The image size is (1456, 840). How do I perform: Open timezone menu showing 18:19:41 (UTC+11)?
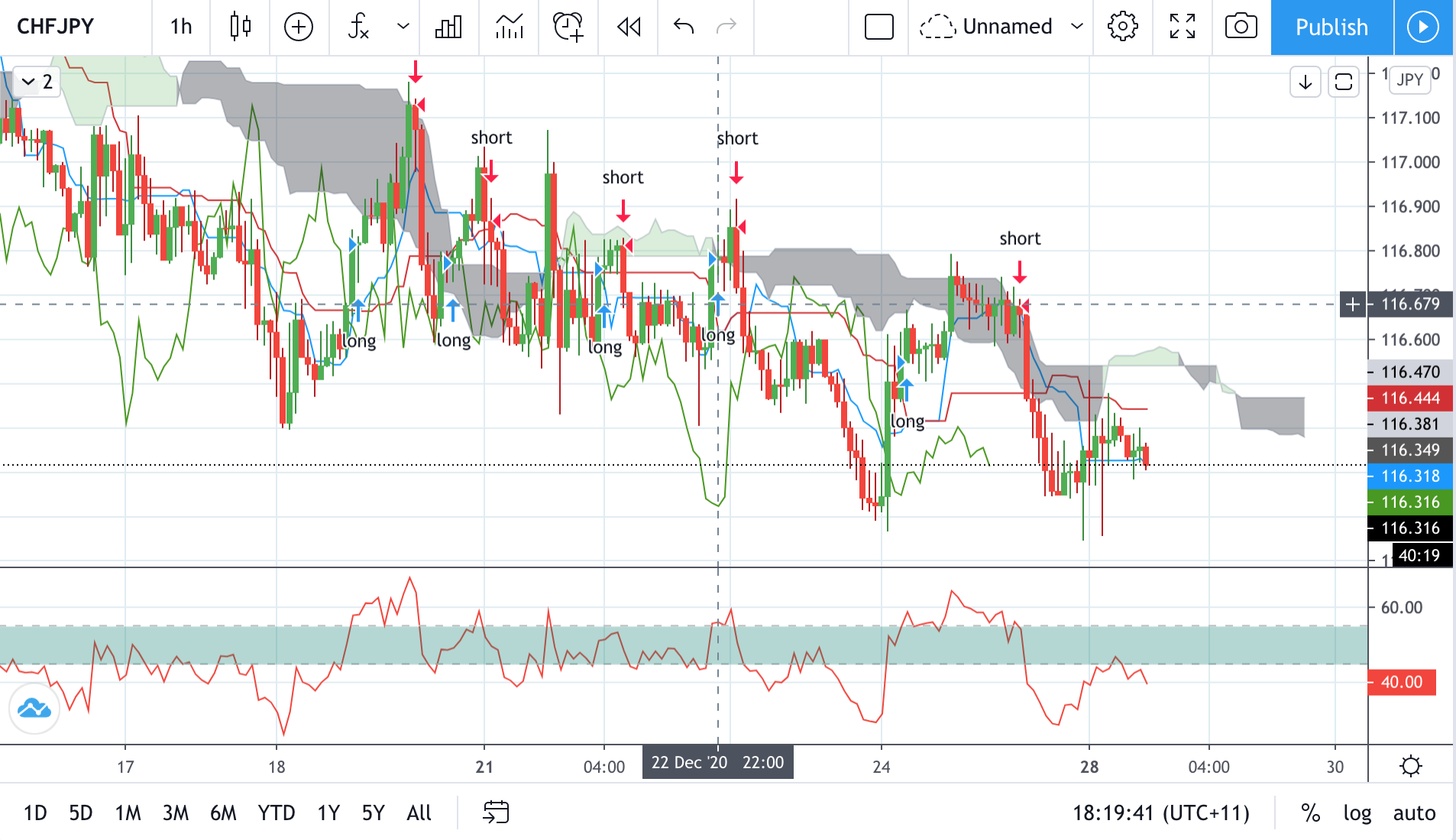tap(1161, 813)
